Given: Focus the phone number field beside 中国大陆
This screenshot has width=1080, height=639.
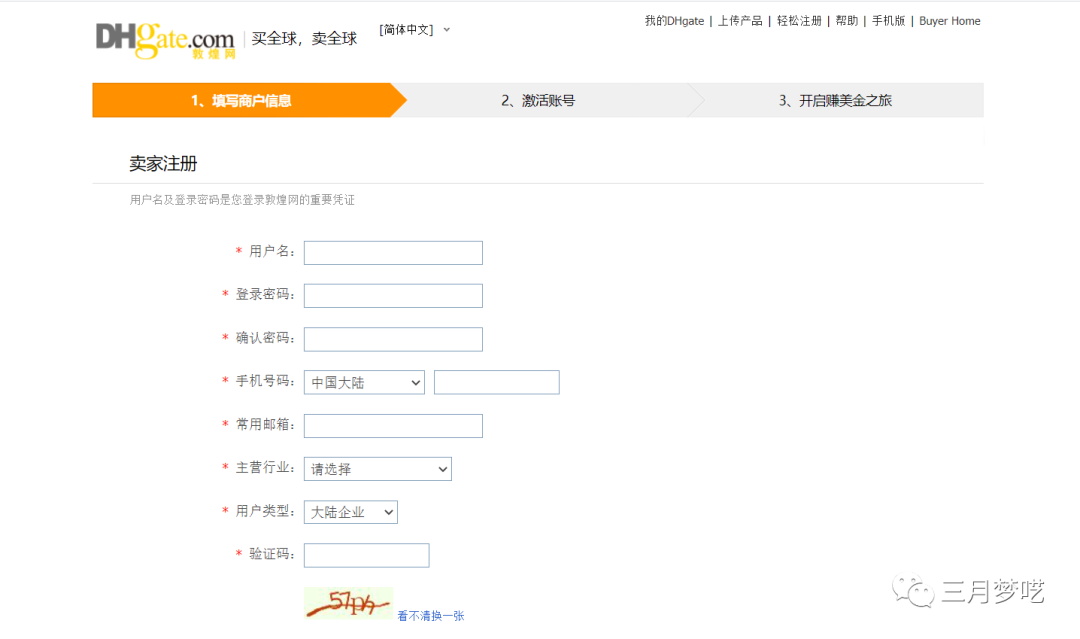Looking at the screenshot, I should 497,382.
